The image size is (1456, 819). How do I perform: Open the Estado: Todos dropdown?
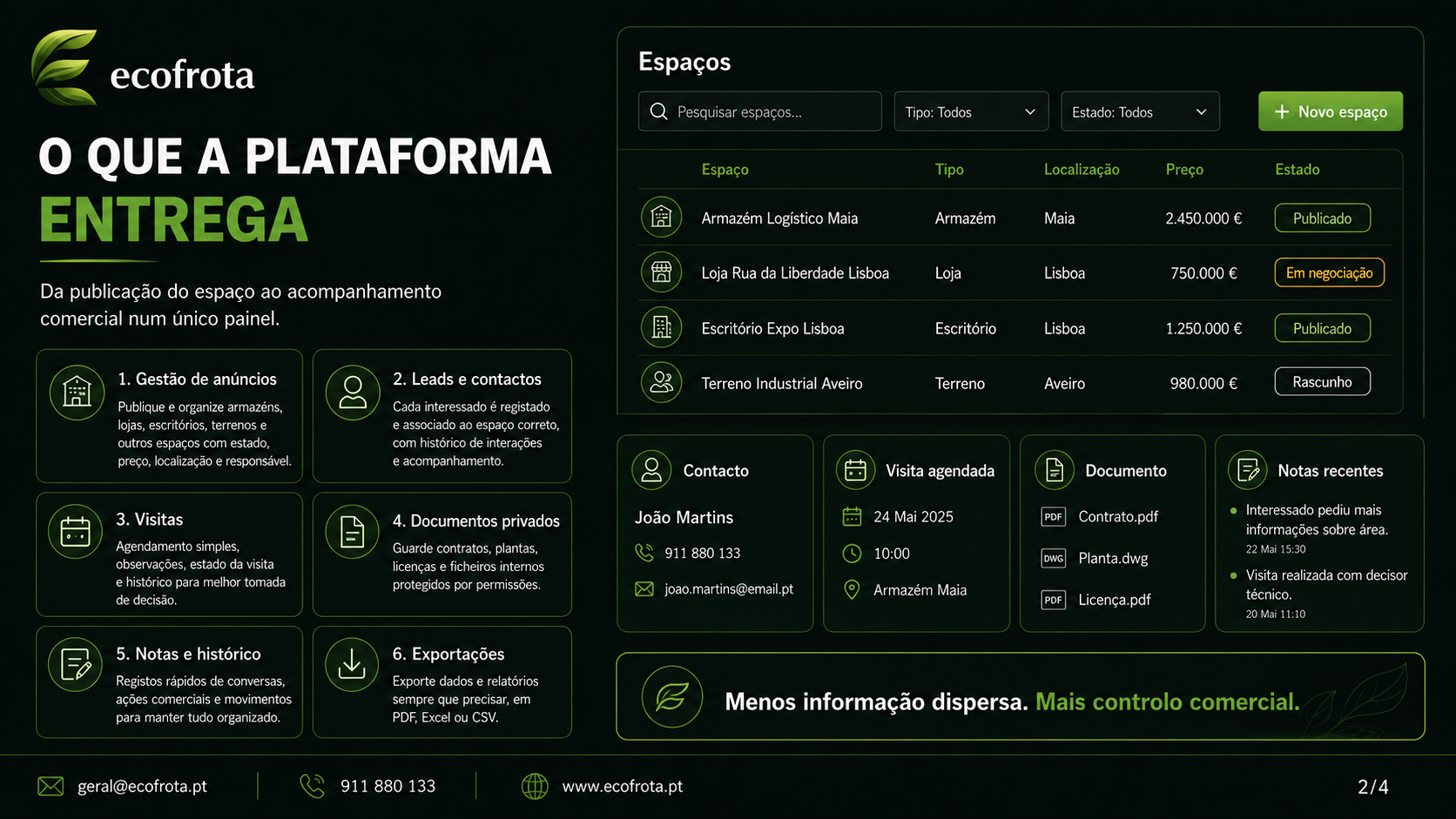pos(1140,111)
